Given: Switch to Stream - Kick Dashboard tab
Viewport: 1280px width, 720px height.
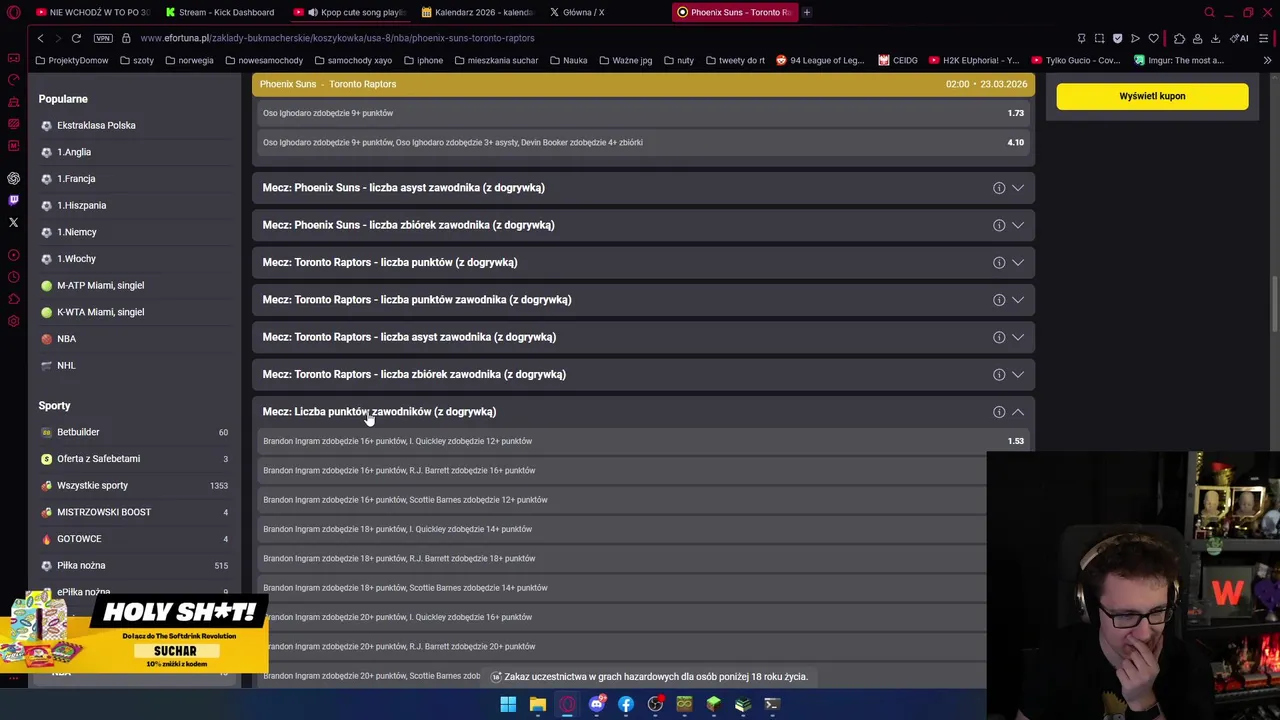Looking at the screenshot, I should pos(221,12).
